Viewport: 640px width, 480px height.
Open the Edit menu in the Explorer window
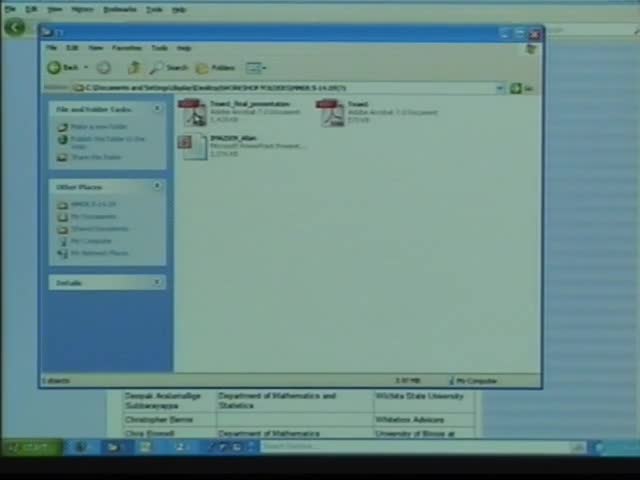point(72,48)
